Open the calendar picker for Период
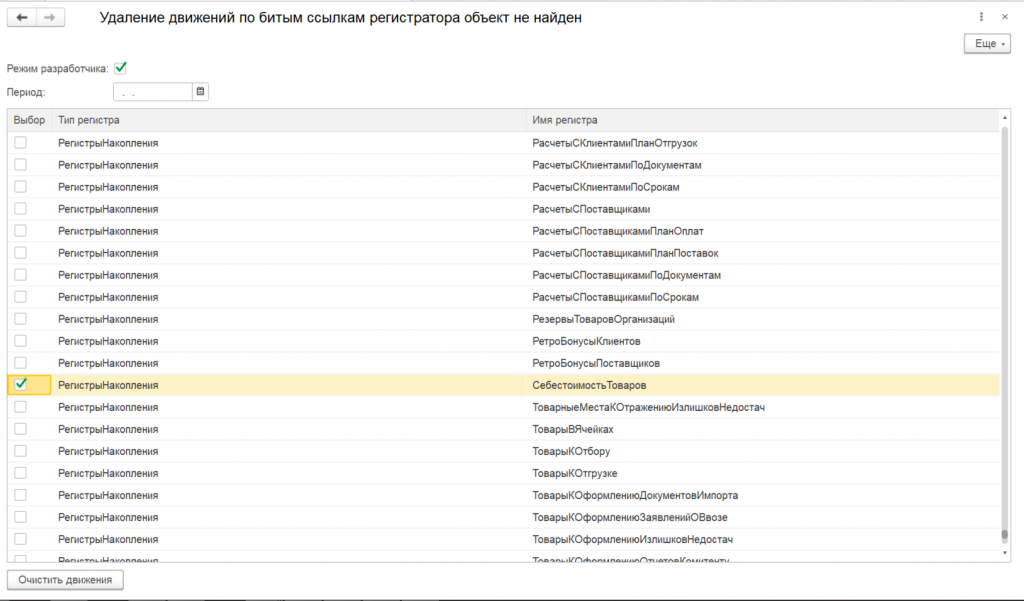 click(x=200, y=92)
